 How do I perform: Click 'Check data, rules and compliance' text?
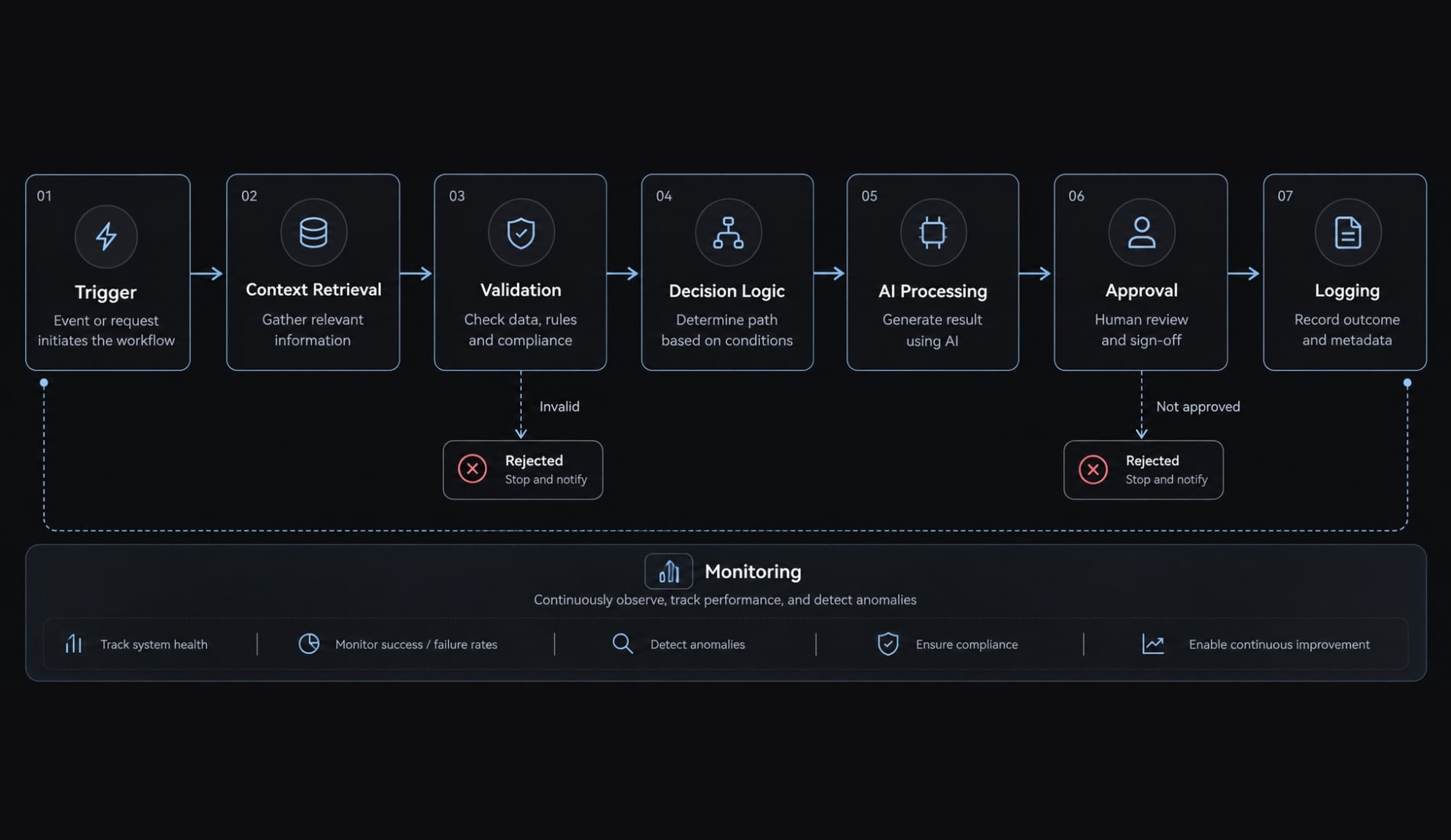[521, 330]
